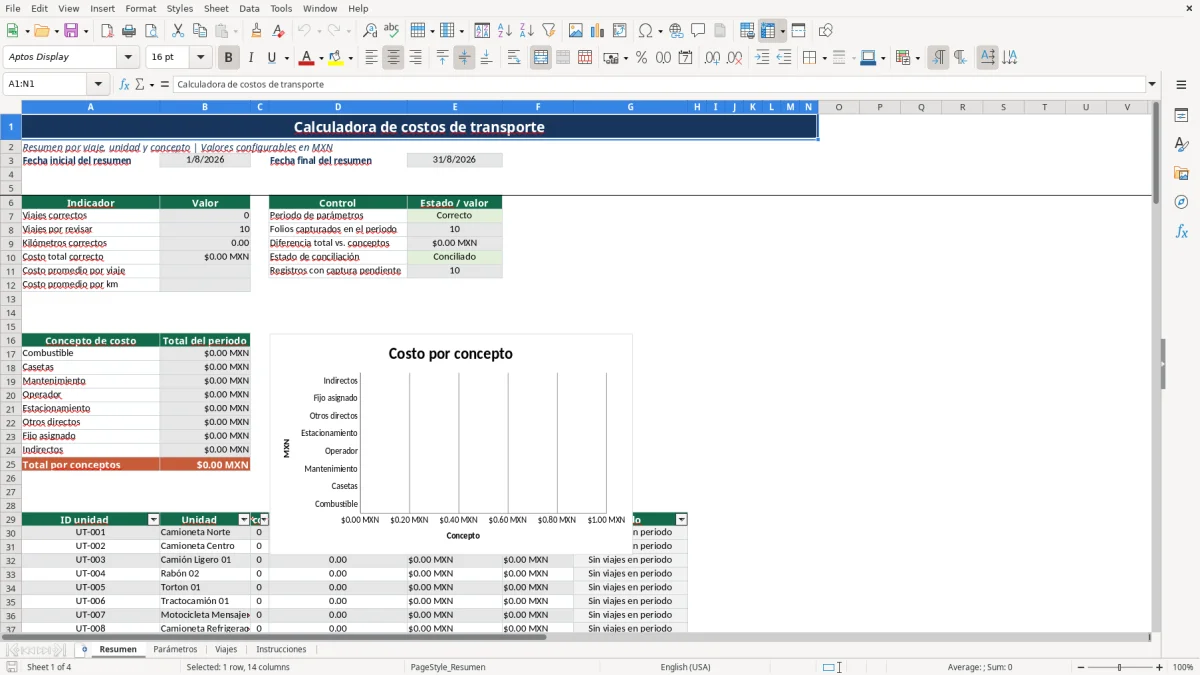Copy the selection to clipboard
This screenshot has width=1200, height=675.
(x=199, y=31)
